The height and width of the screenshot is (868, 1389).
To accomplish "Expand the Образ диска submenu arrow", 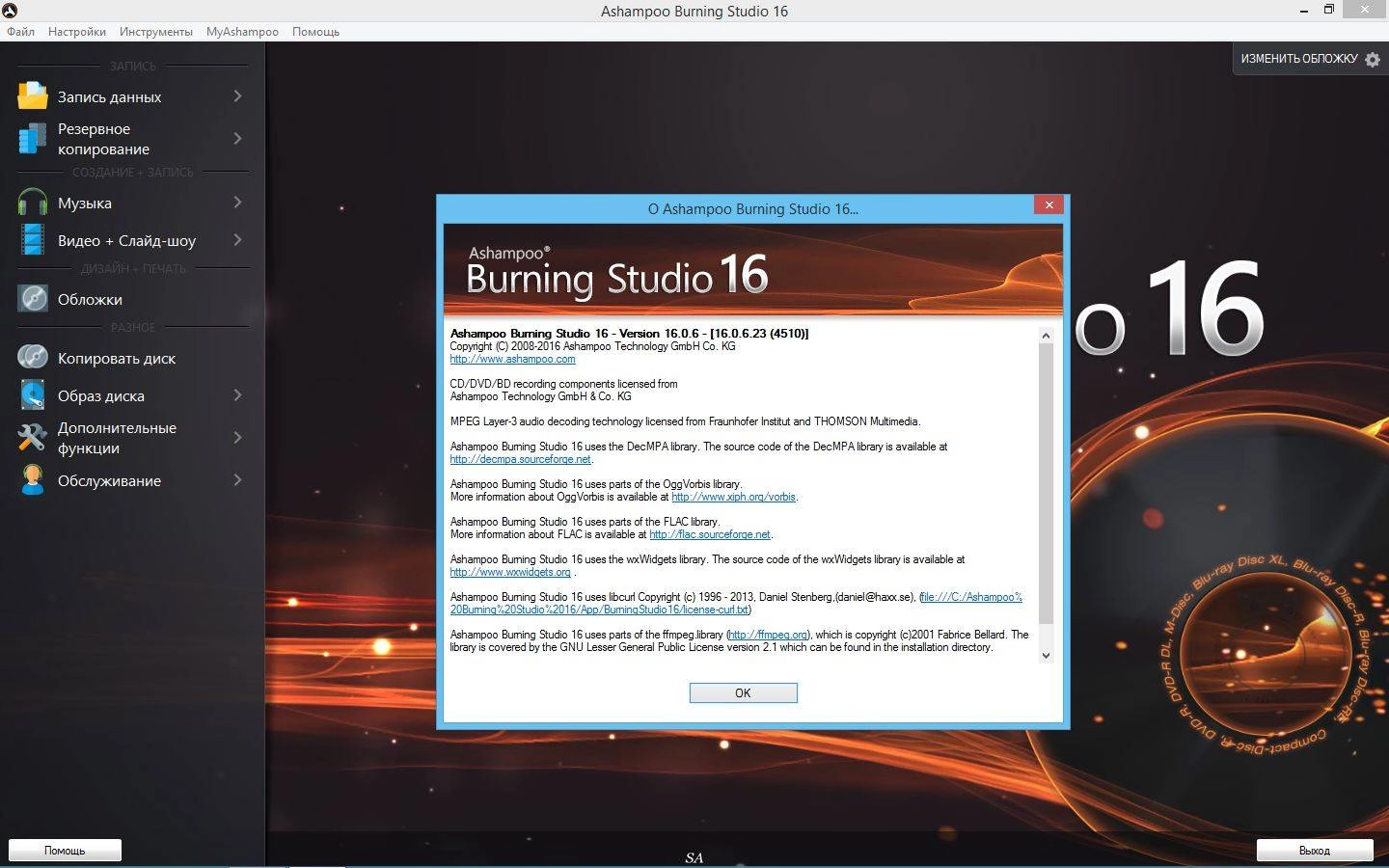I will tap(237, 395).
